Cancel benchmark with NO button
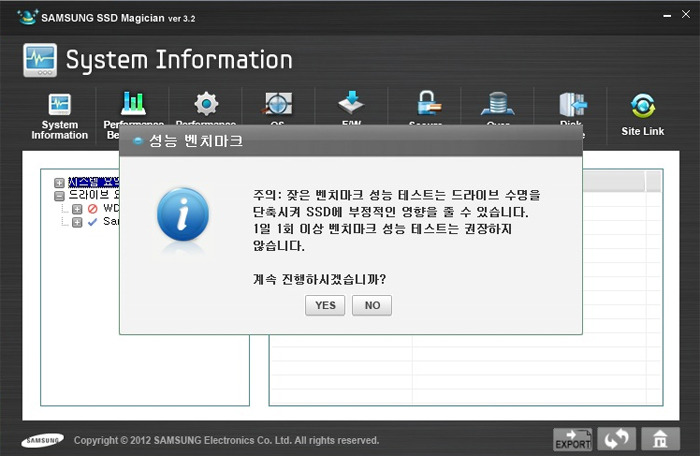This screenshot has width=700, height=456. 372,305
